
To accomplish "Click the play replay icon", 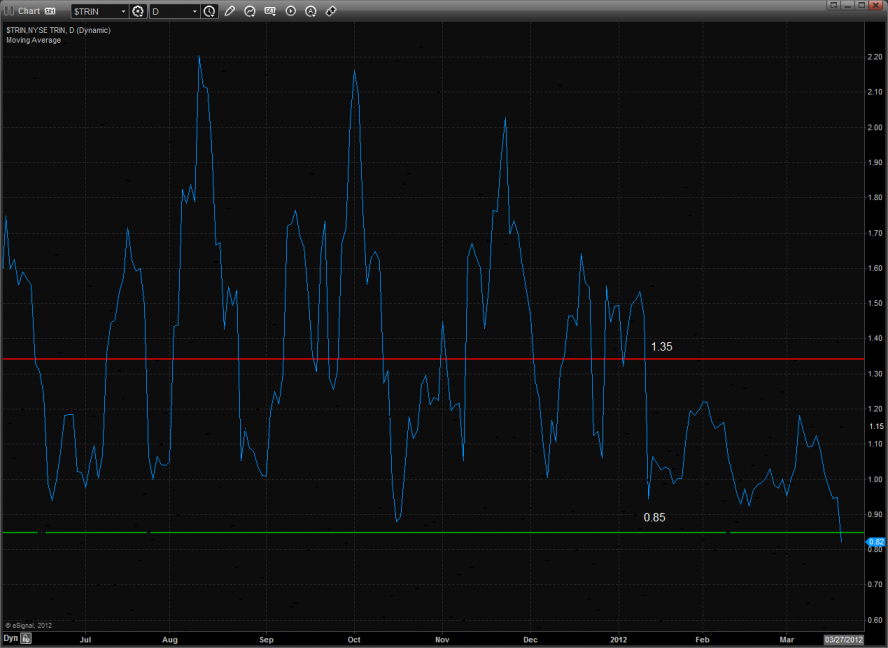I will pyautogui.click(x=291, y=11).
